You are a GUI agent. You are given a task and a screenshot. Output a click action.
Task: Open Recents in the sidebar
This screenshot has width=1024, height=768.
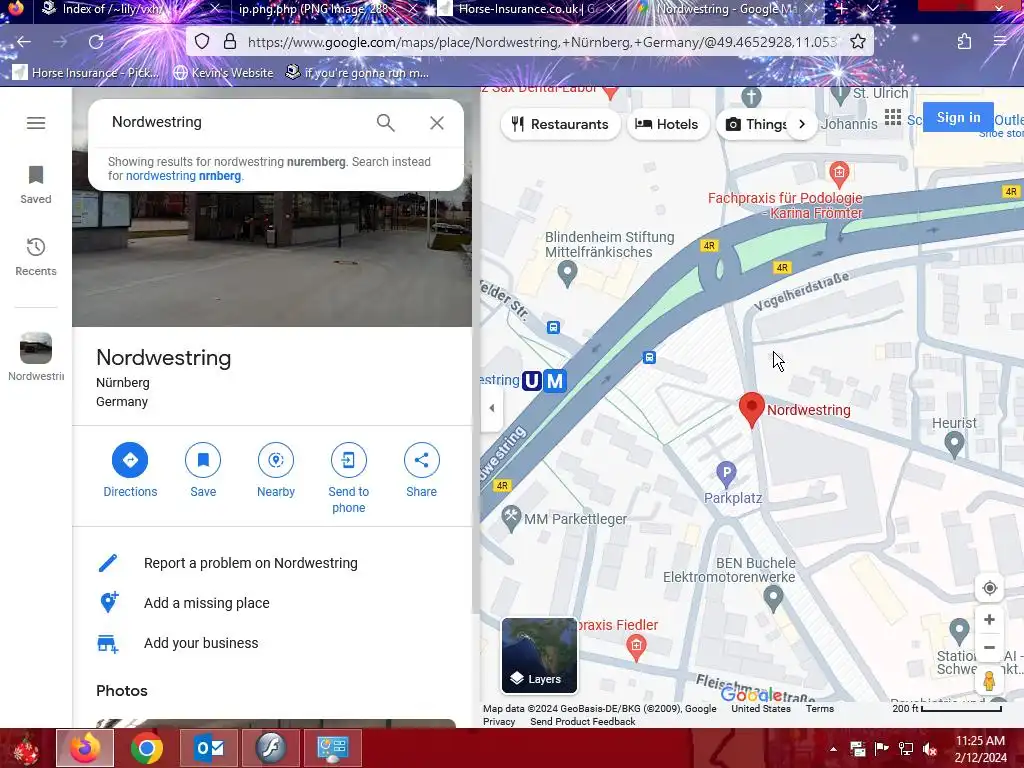click(x=36, y=257)
